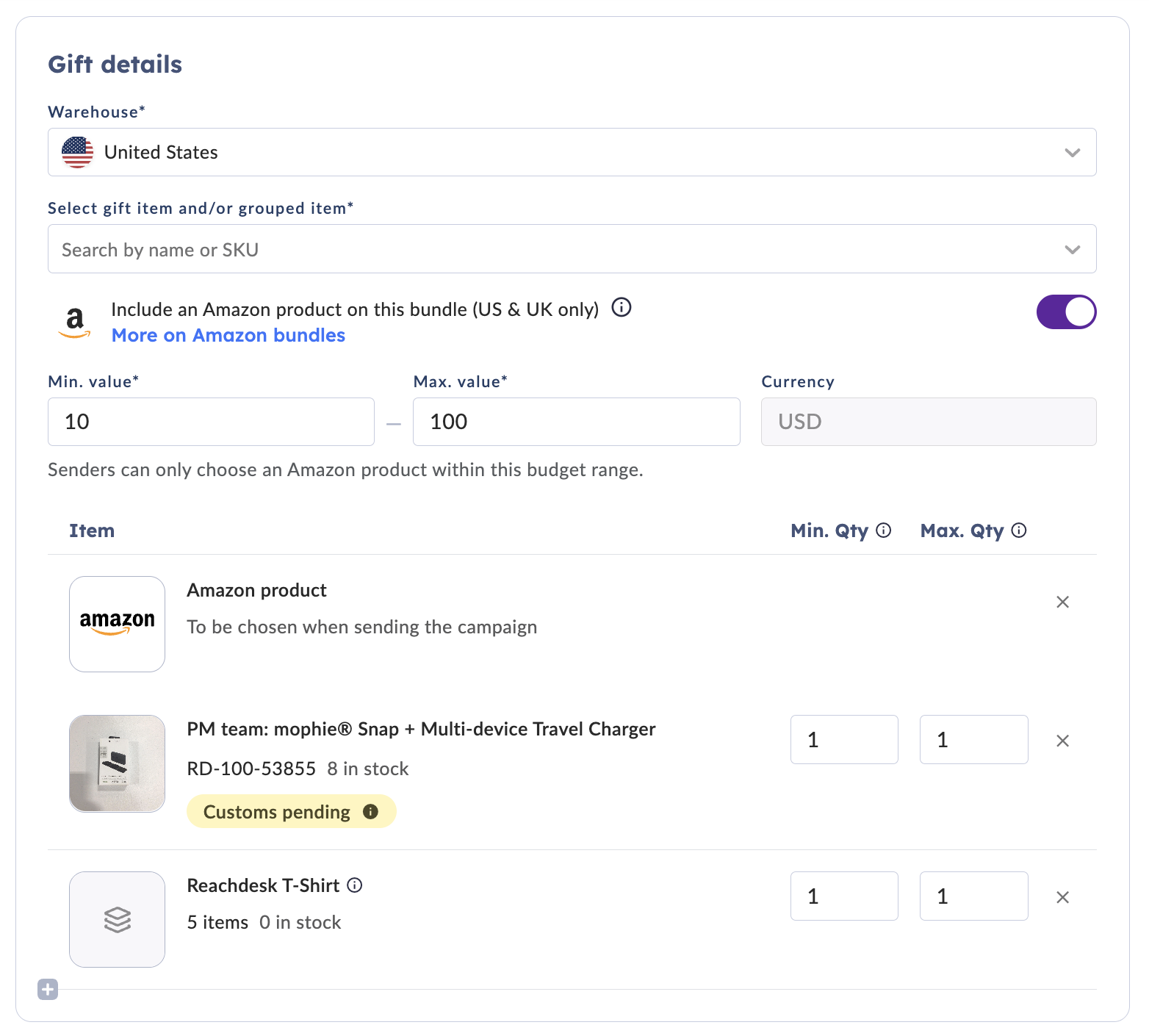The width and height of the screenshot is (1149, 1036).
Task: Click Min. Qty field for mophie Travel Charger
Action: coord(844,739)
